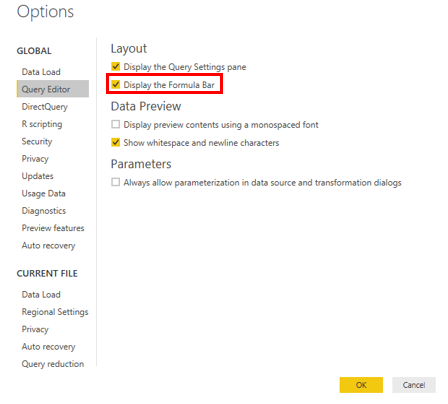Uncheck Display the Formula Bar

(x=116, y=84)
